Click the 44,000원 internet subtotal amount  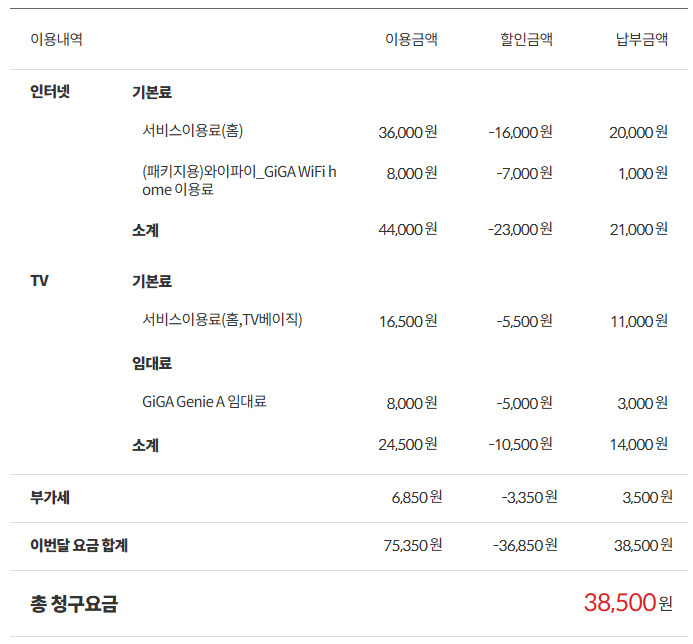click(408, 230)
